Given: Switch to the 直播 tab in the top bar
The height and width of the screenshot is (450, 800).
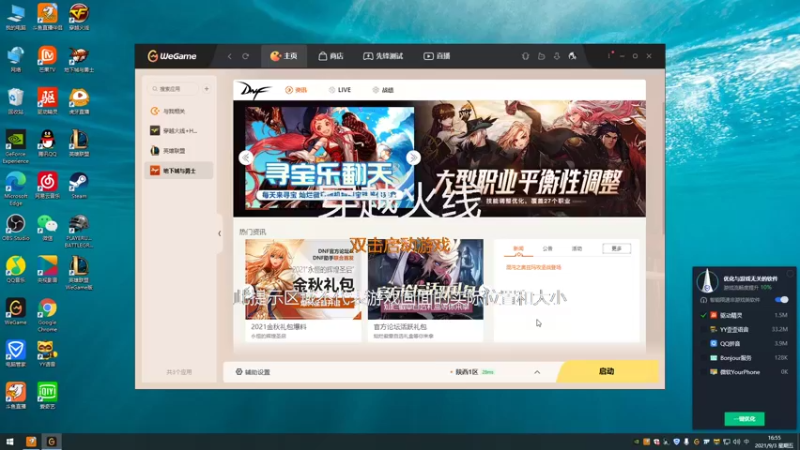Looking at the screenshot, I should click(x=437, y=56).
